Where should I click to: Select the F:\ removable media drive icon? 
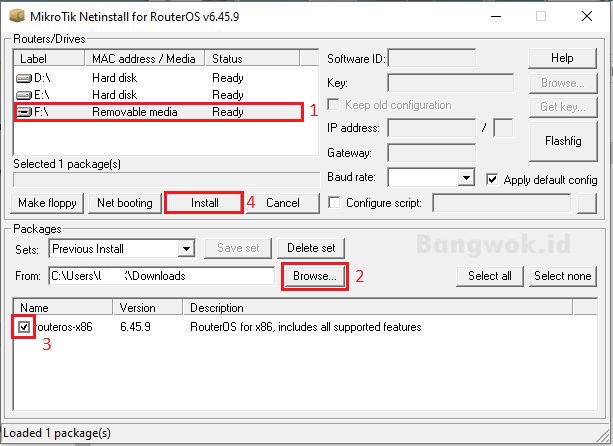pyautogui.click(x=24, y=112)
